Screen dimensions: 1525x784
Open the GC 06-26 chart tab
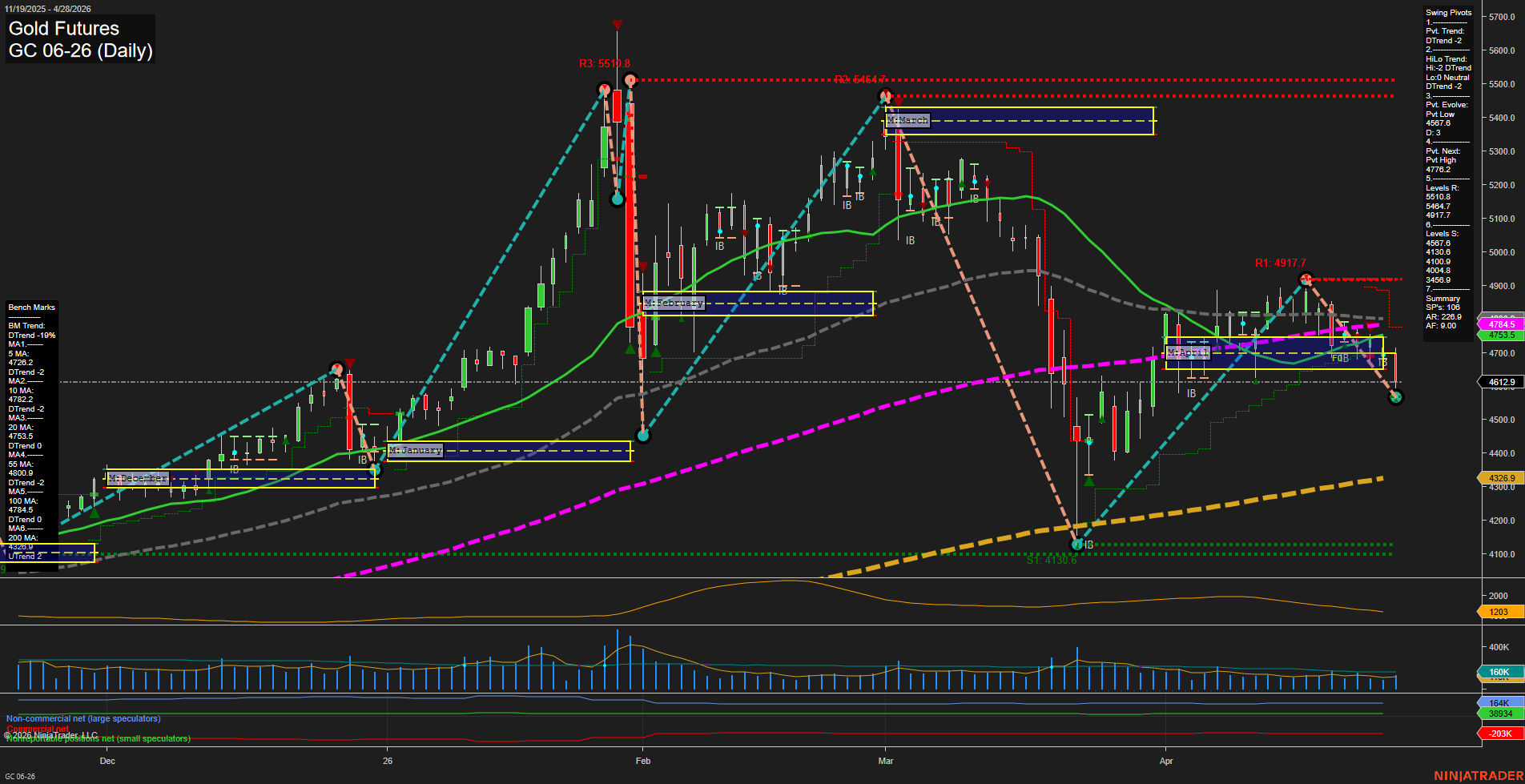click(20, 776)
